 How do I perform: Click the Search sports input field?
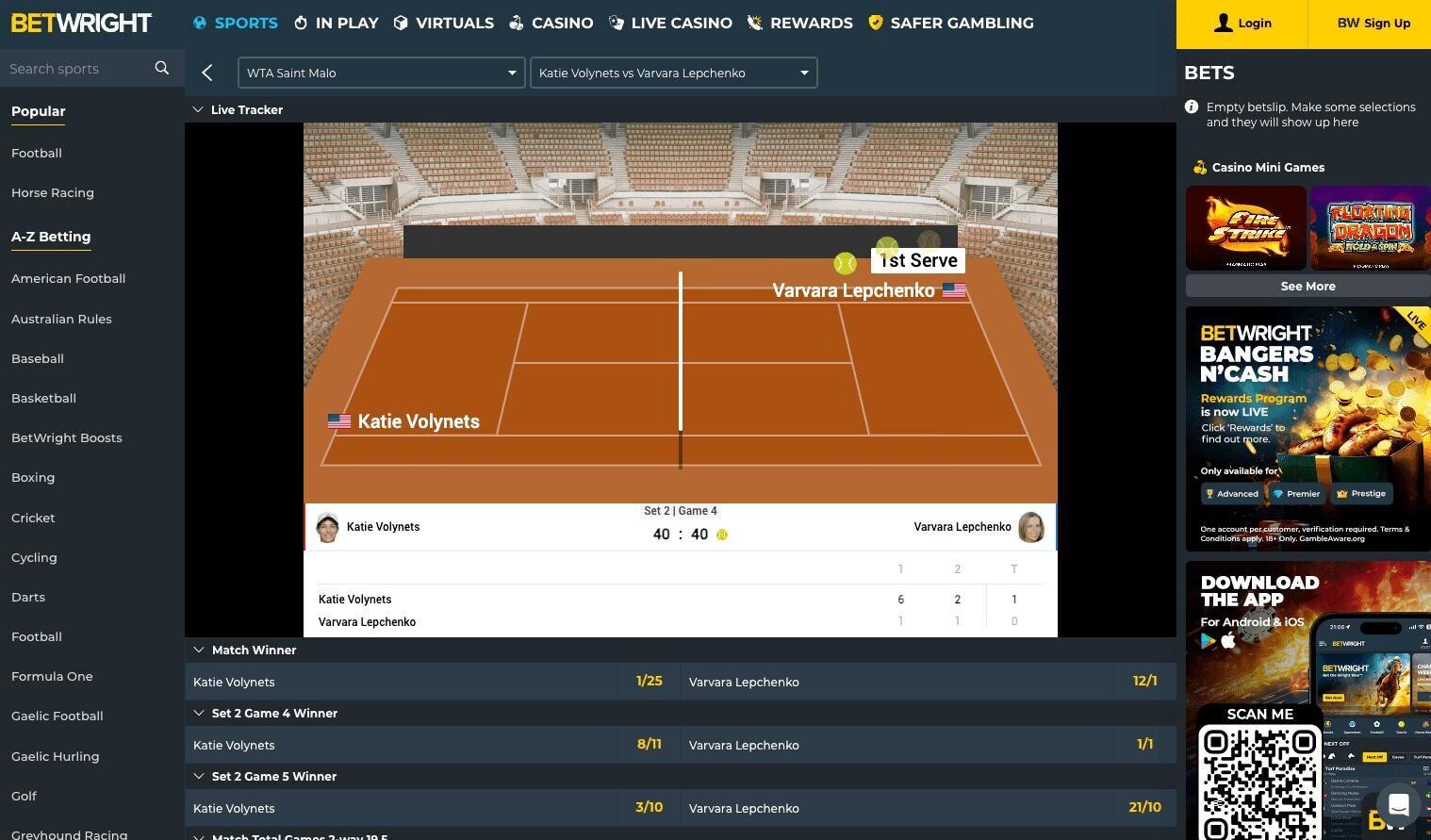79,68
